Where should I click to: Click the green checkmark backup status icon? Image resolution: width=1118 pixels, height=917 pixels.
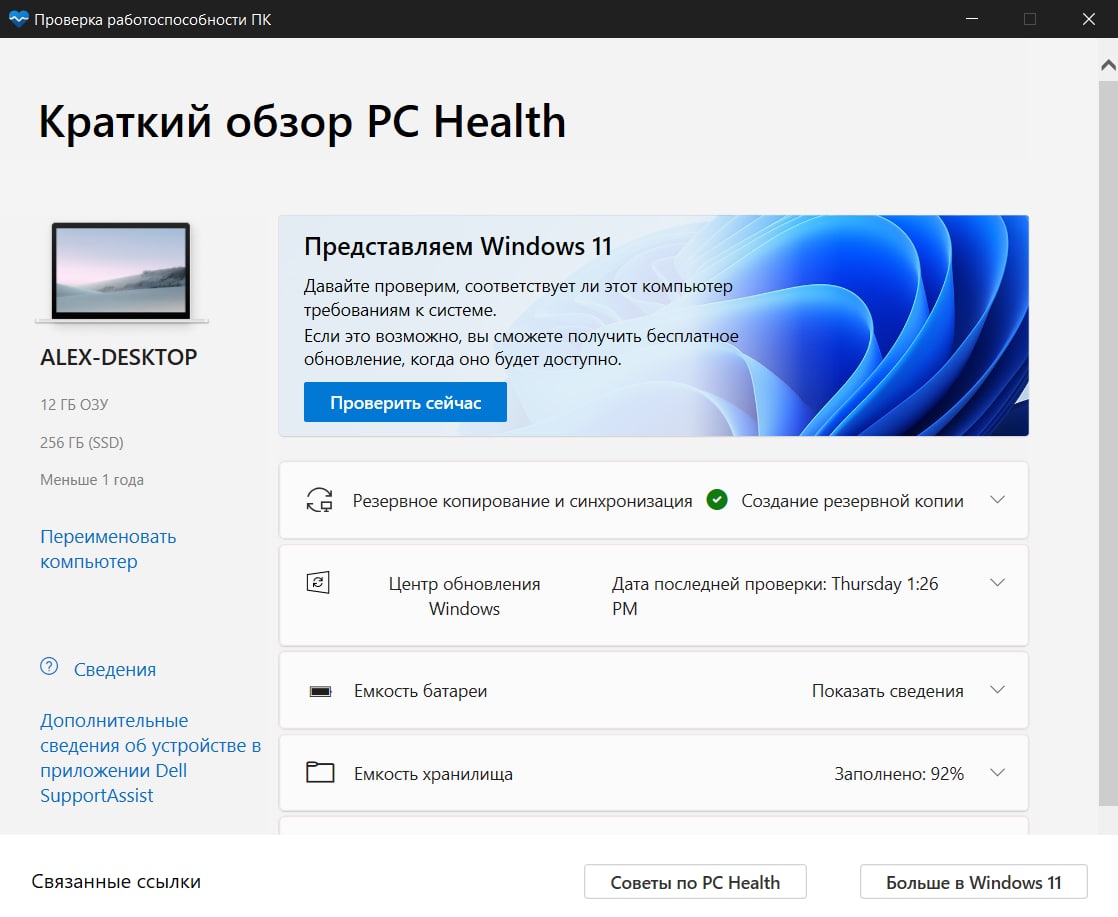point(717,500)
